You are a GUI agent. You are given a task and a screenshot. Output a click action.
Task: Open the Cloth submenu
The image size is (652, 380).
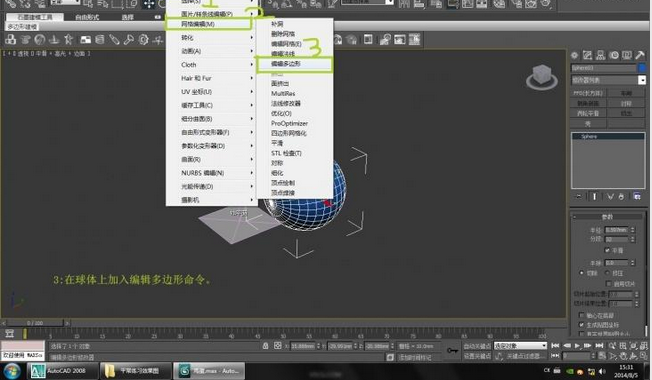coord(211,64)
